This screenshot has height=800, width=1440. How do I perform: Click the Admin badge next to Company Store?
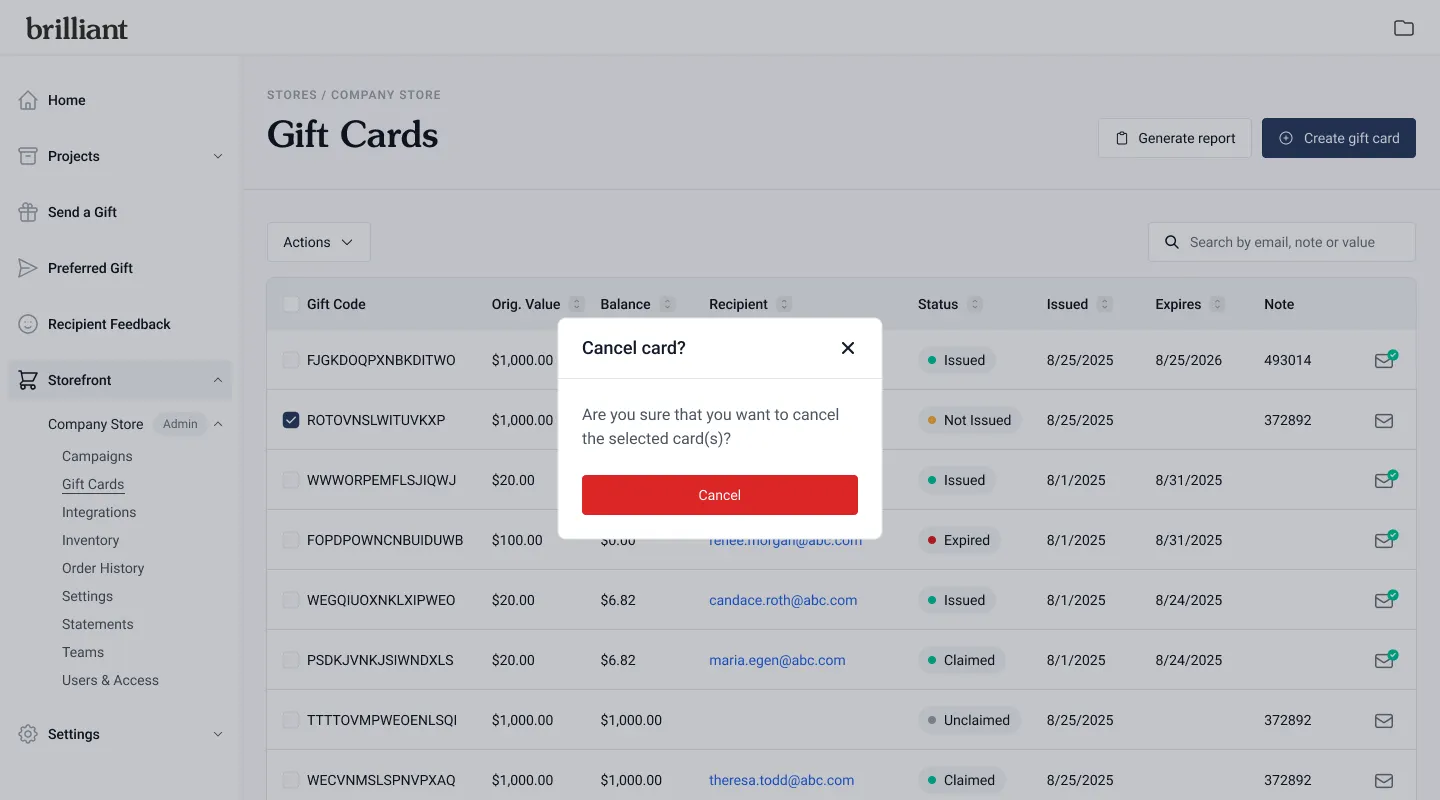click(180, 424)
